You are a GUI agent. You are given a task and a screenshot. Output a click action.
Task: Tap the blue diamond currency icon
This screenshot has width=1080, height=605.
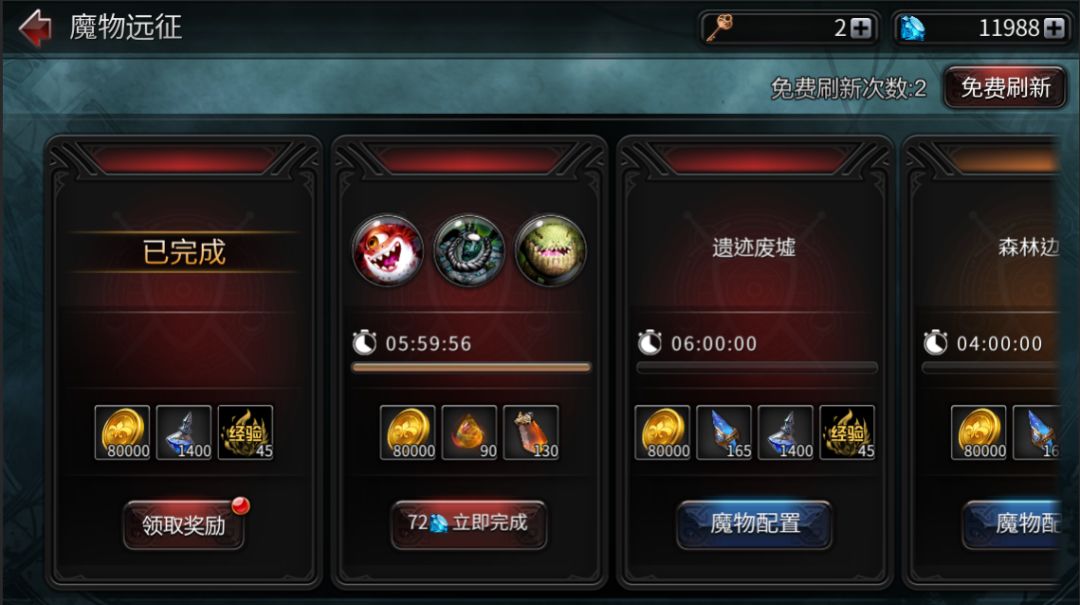tap(913, 28)
